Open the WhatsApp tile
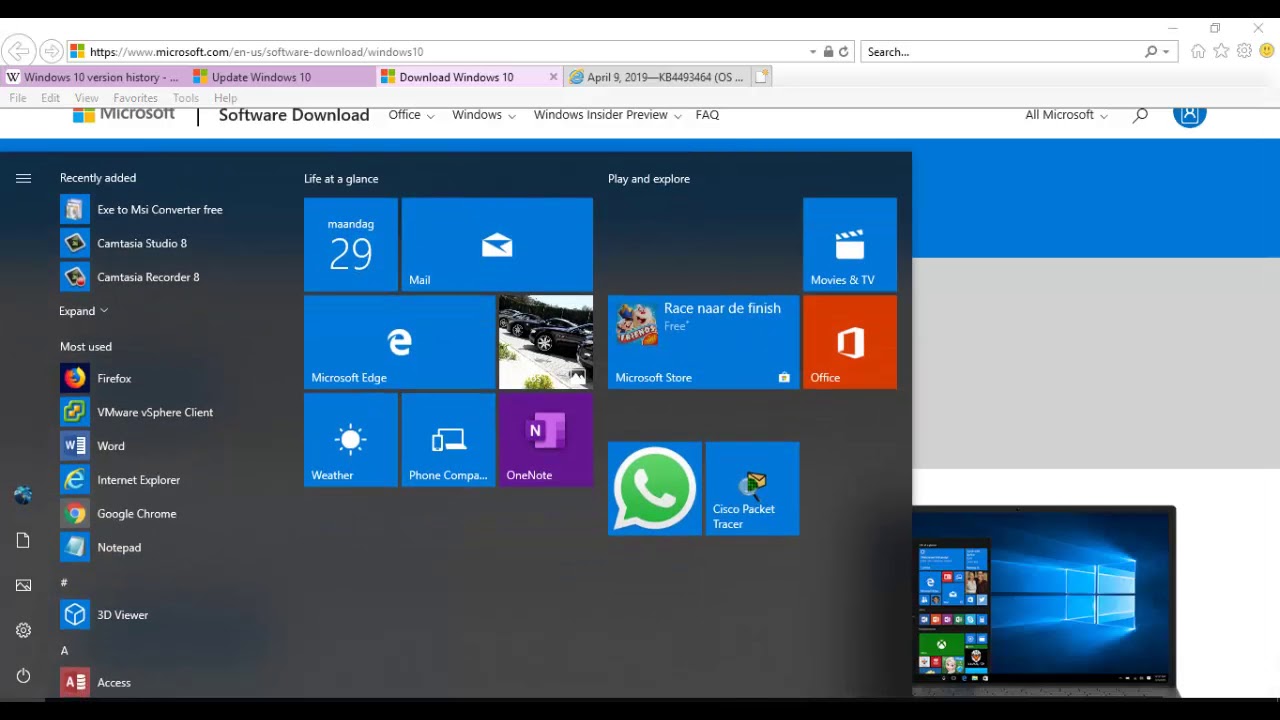Image resolution: width=1280 pixels, height=720 pixels. tap(655, 489)
